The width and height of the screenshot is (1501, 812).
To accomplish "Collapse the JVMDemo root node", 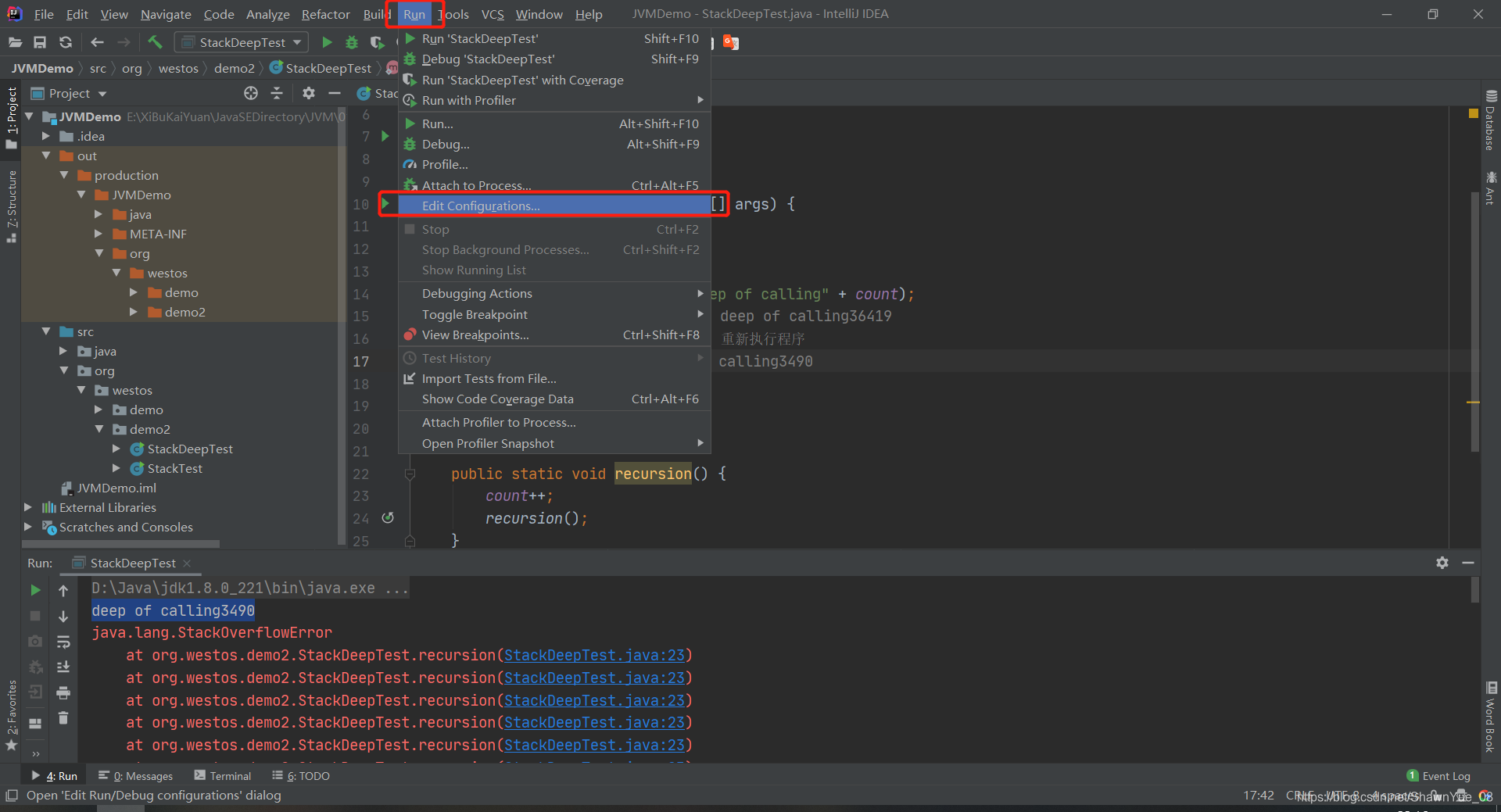I will coord(29,116).
